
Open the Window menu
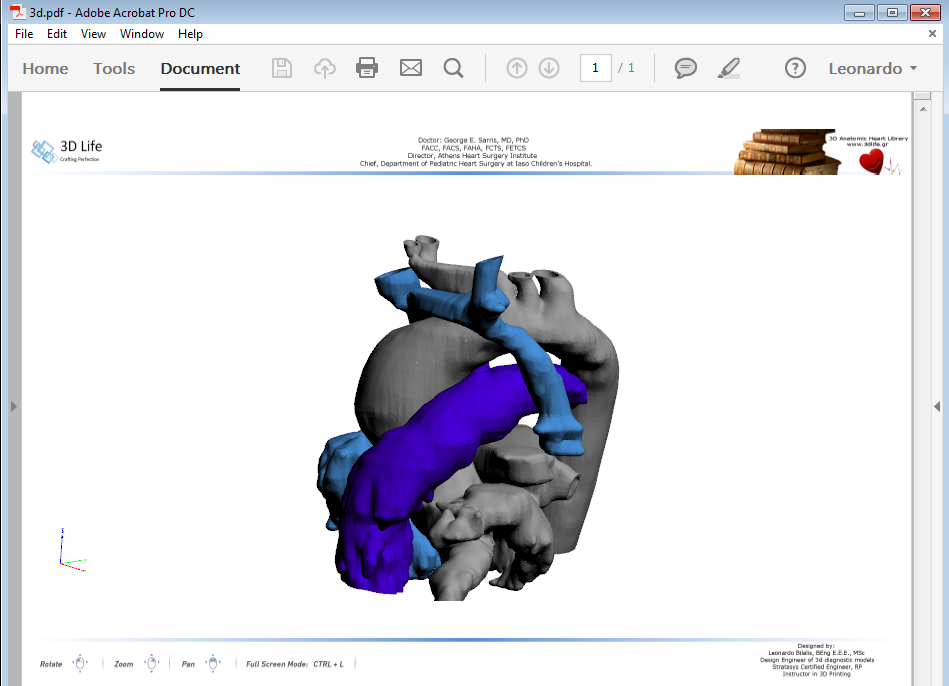point(142,34)
